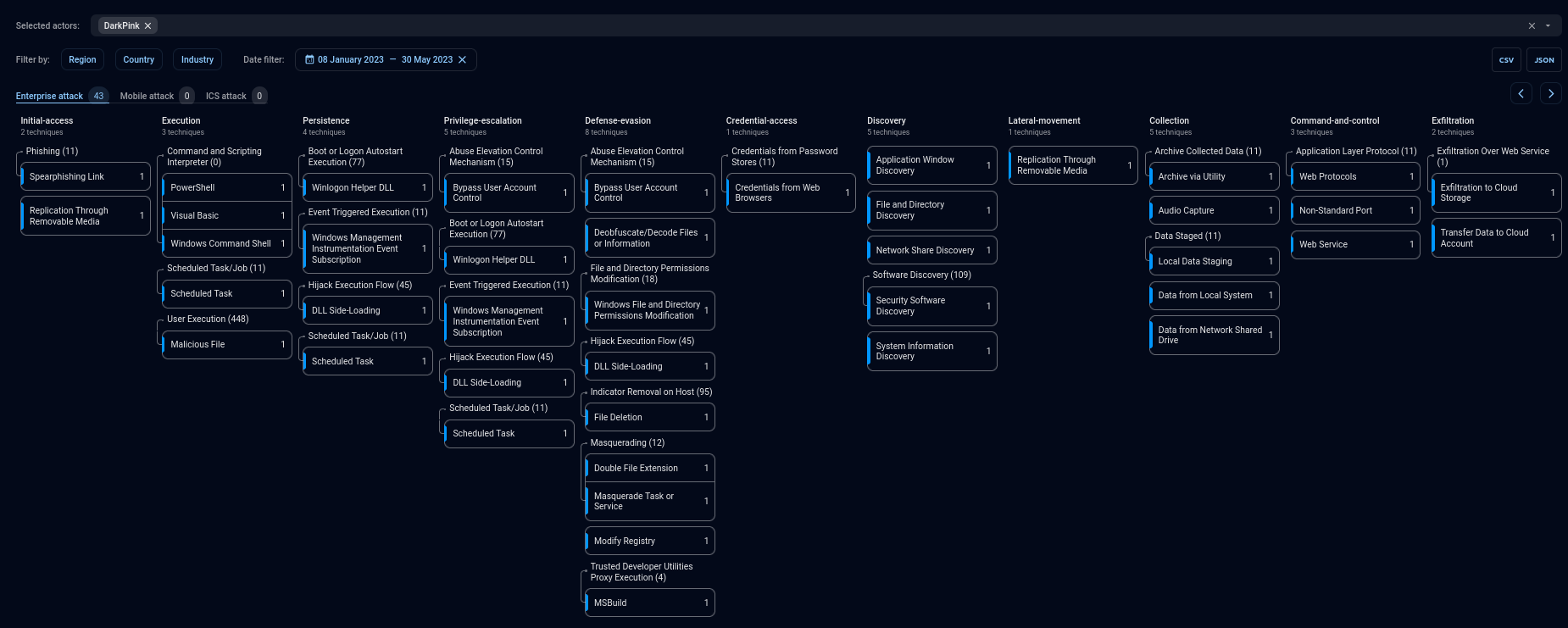Viewport: 1568px width, 628px height.
Task: Remove the DarkPink actor chip
Action: pos(147,25)
